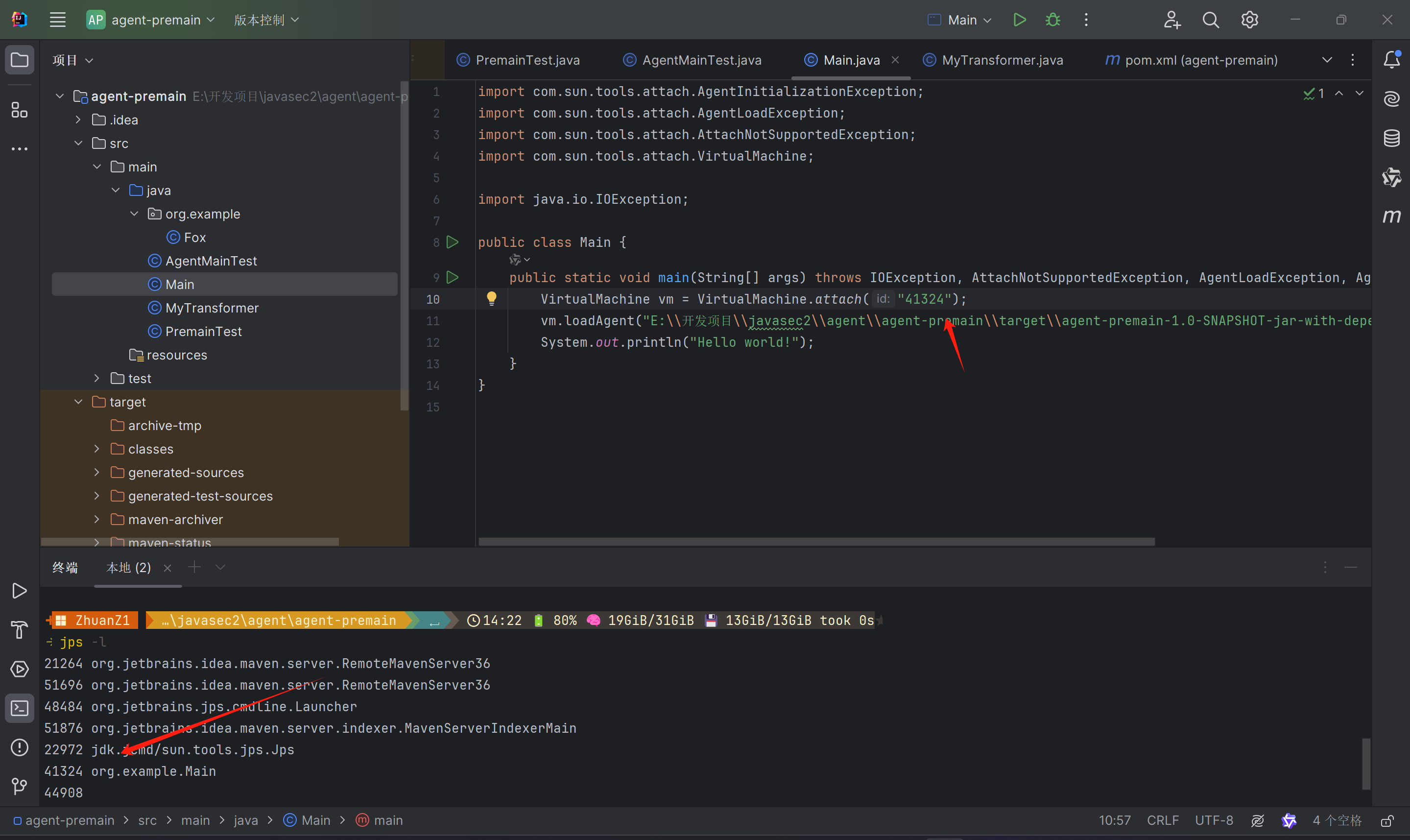Click the UTF-8 encoding in status bar
This screenshot has width=1410, height=840.
pyautogui.click(x=1214, y=820)
